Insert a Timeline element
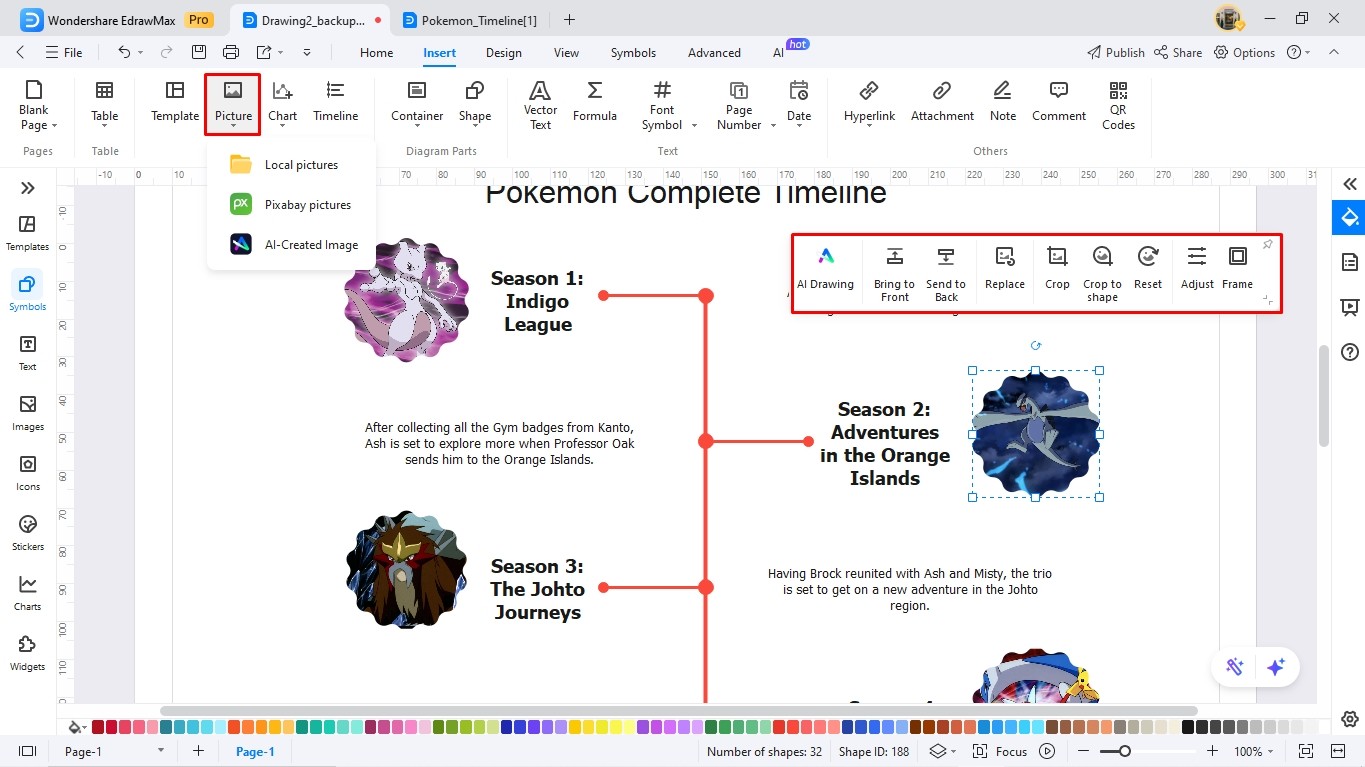 335,103
